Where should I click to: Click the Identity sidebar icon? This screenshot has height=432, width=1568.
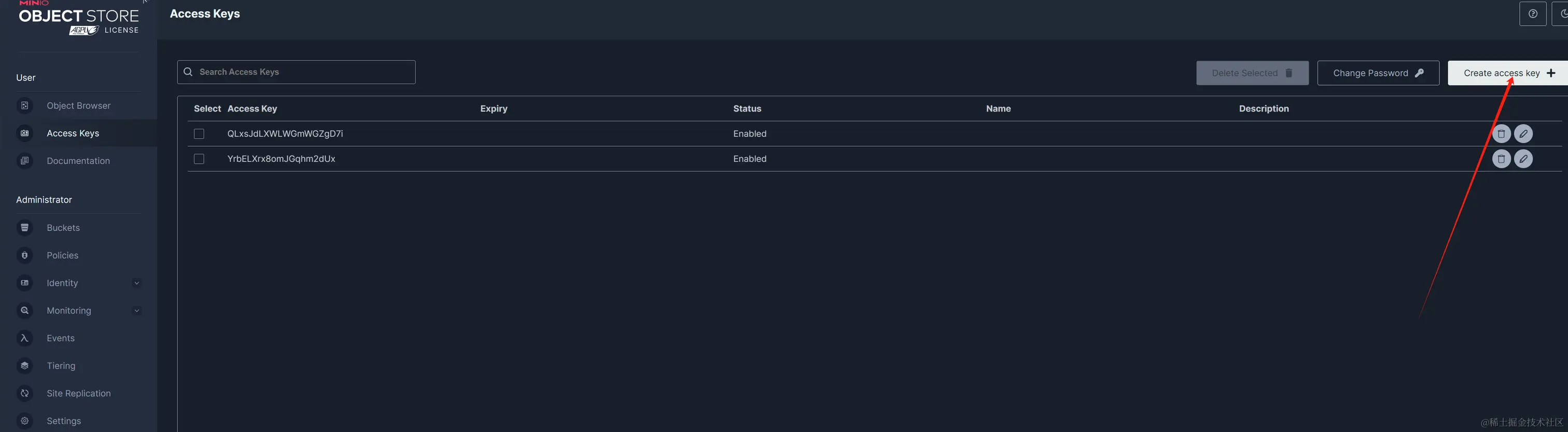(x=25, y=283)
